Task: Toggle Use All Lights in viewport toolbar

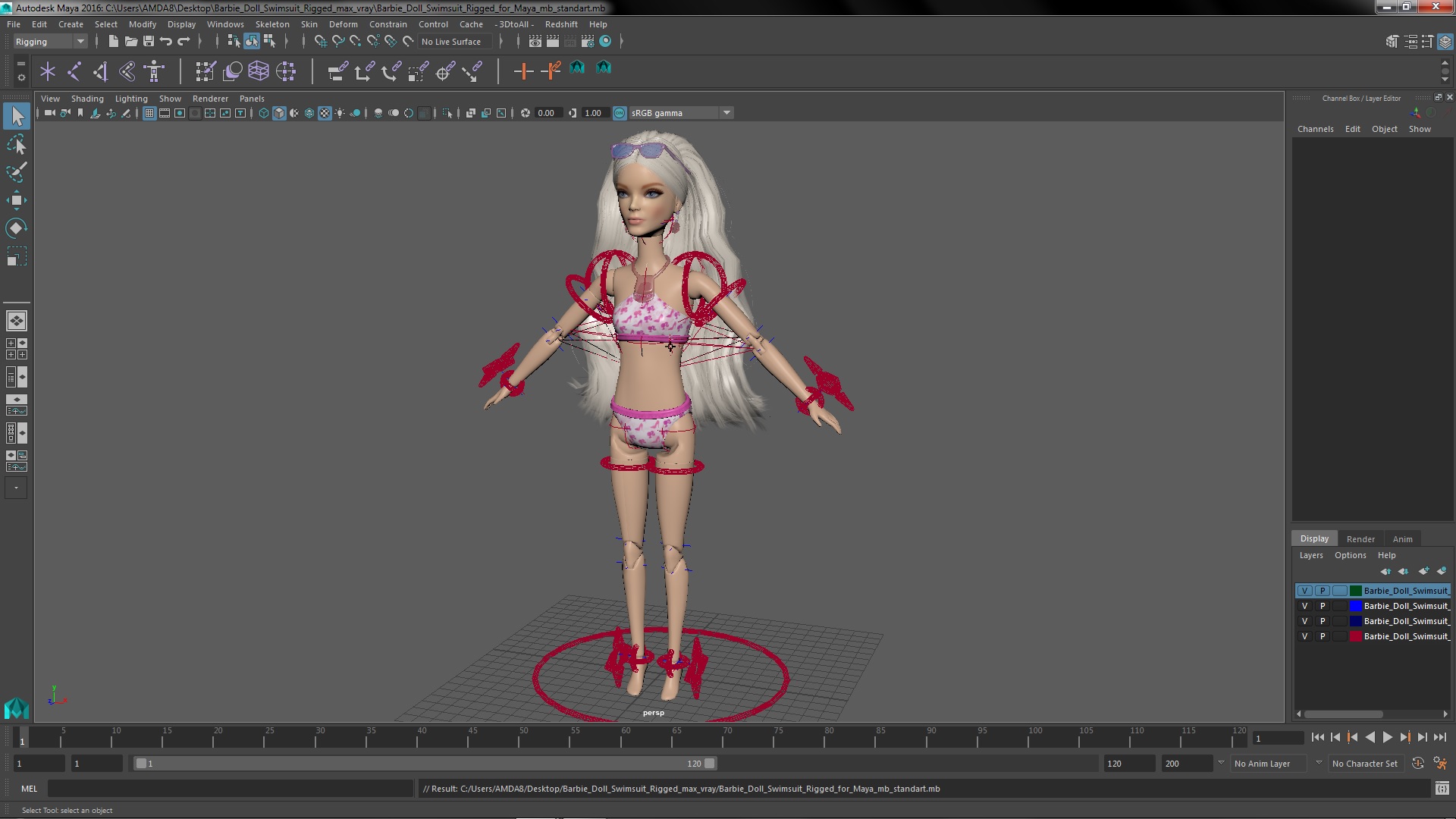Action: click(340, 113)
